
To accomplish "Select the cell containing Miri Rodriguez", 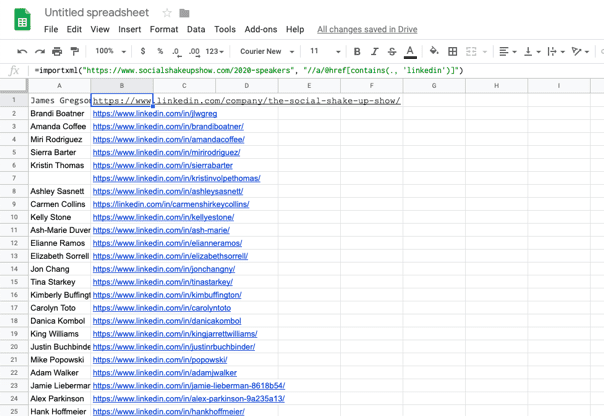I will [x=59, y=139].
